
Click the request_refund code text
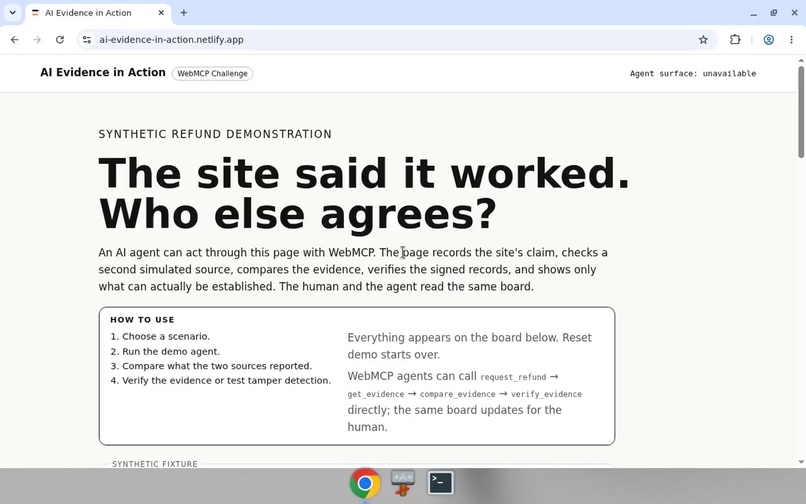[x=513, y=377]
